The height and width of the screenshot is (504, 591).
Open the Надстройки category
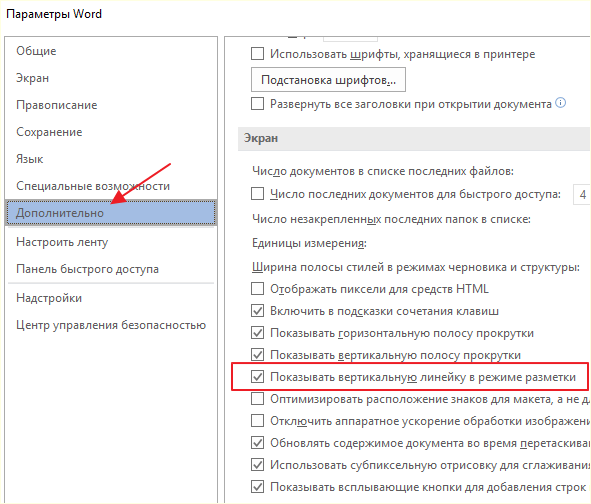click(49, 298)
